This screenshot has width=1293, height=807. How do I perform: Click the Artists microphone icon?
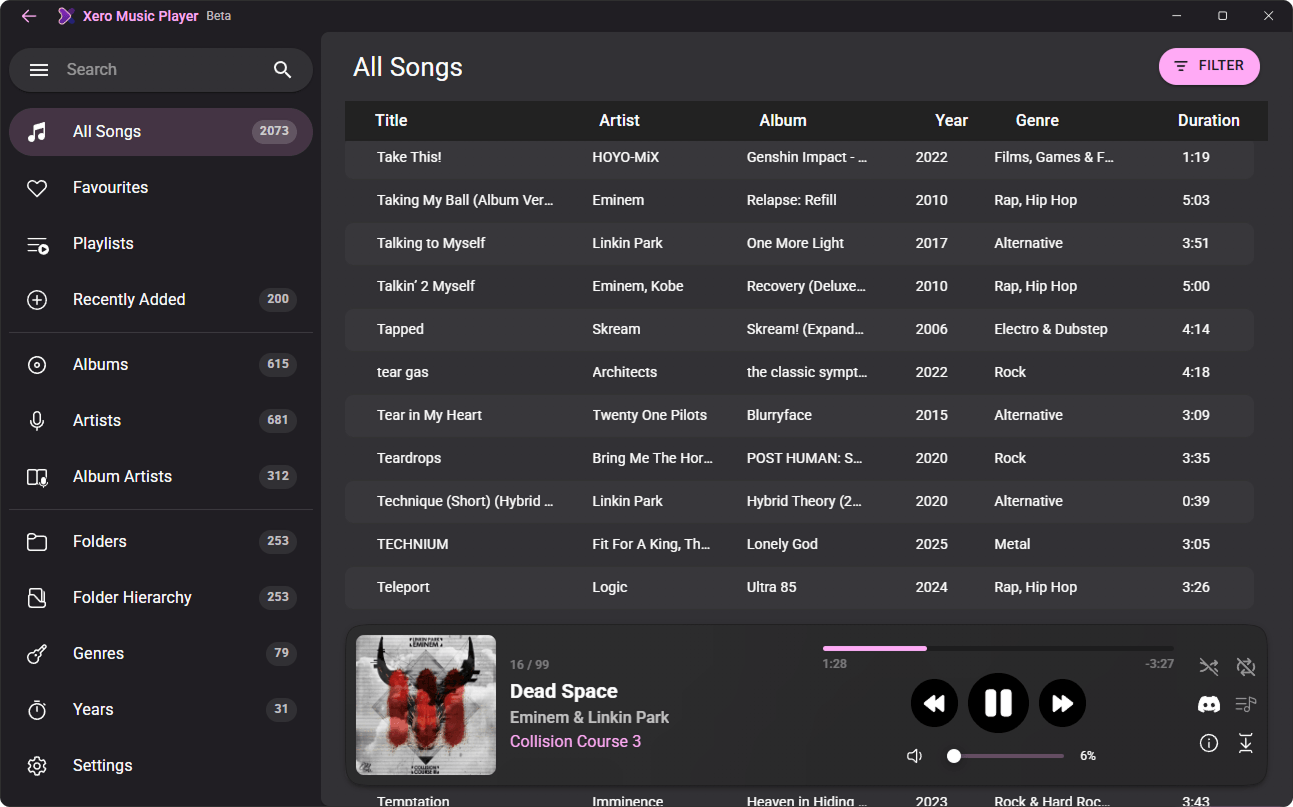click(x=37, y=421)
